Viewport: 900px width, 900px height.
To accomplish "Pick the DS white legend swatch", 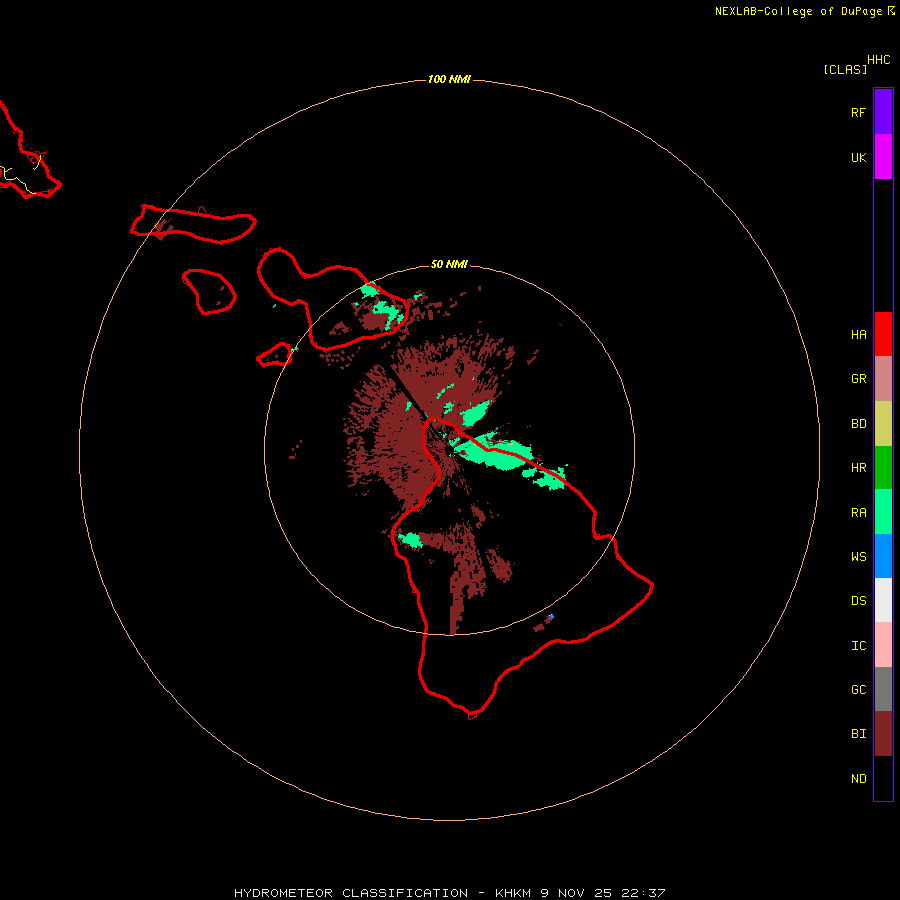I will pyautogui.click(x=883, y=600).
